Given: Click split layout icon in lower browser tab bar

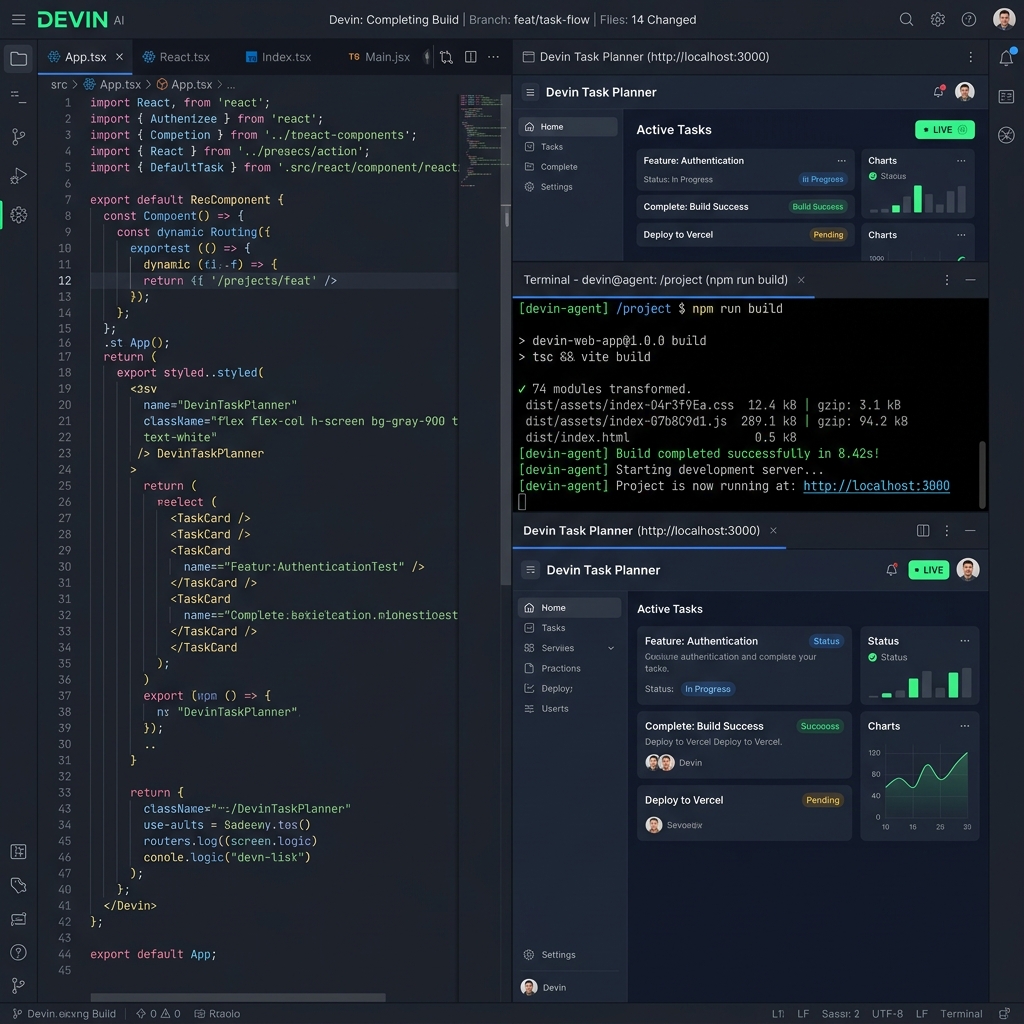Looking at the screenshot, I should click(923, 530).
